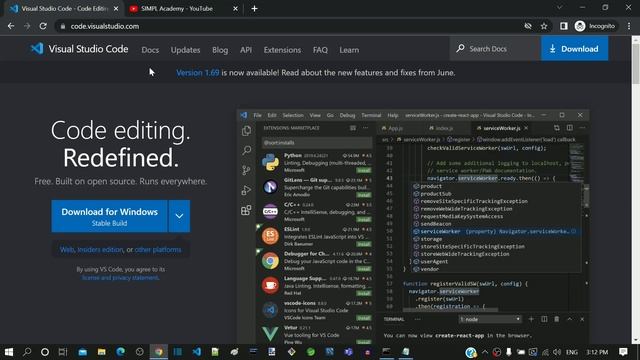The height and width of the screenshot is (360, 640).
Task: Click the Search Docs input field
Action: [495, 49]
